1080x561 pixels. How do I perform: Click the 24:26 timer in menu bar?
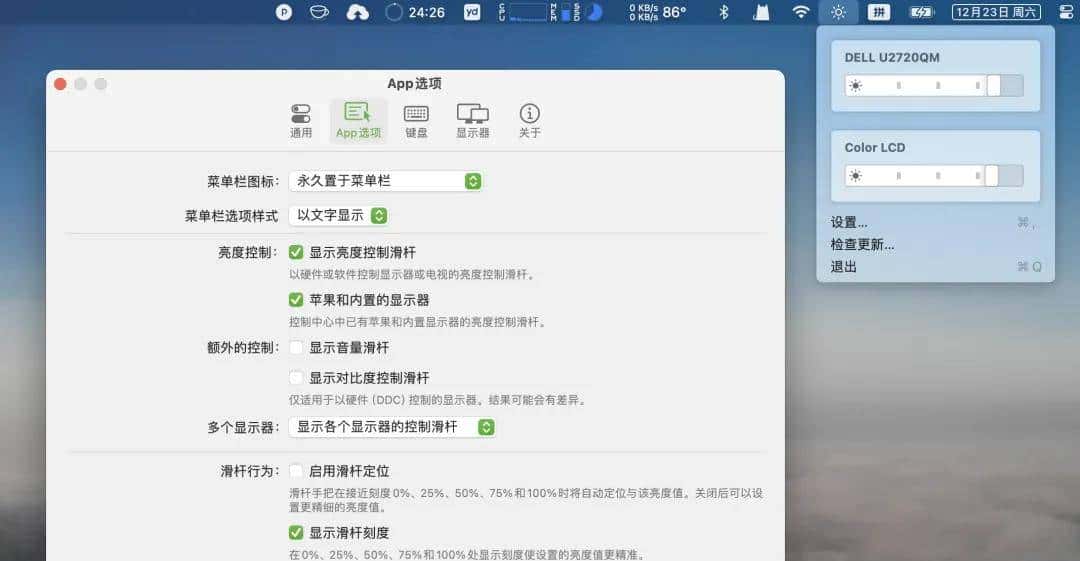click(415, 12)
